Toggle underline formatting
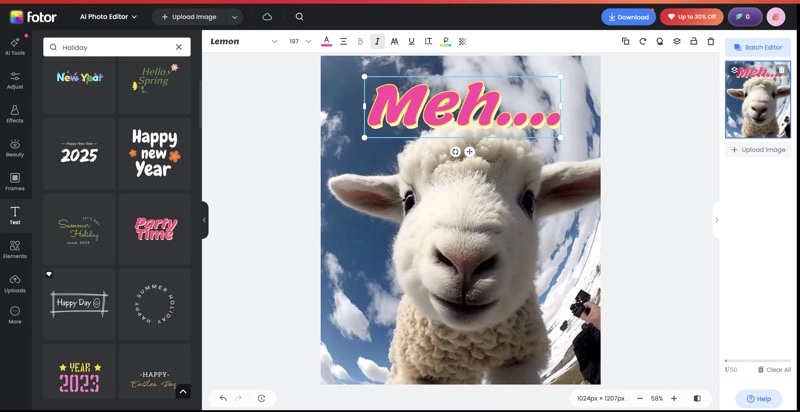800x412 pixels. click(411, 41)
